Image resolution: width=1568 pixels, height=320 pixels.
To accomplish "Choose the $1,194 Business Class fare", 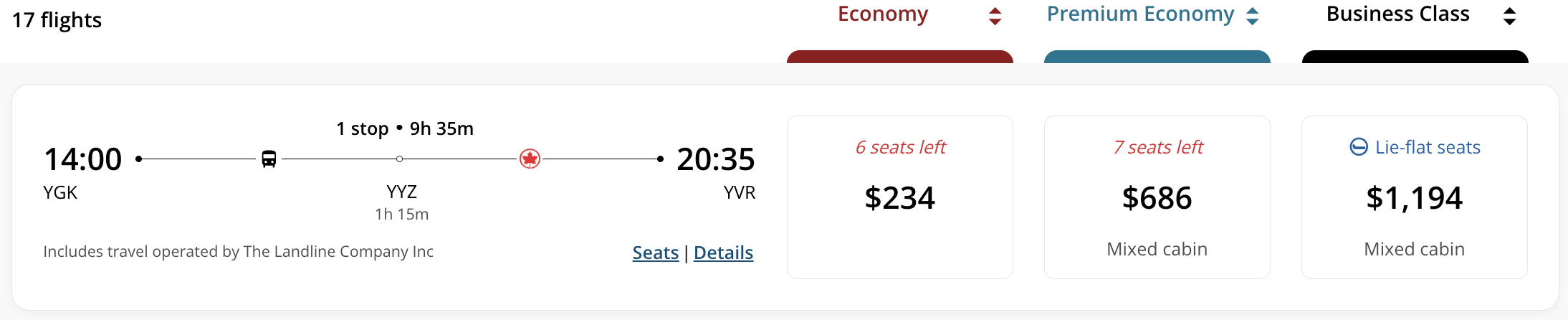I will point(1414,197).
